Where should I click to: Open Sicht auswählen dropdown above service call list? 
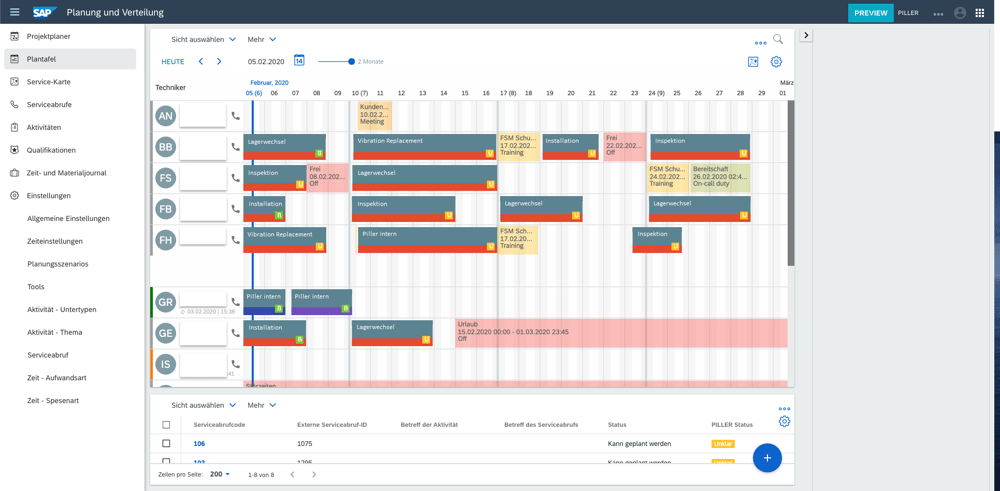pos(203,405)
